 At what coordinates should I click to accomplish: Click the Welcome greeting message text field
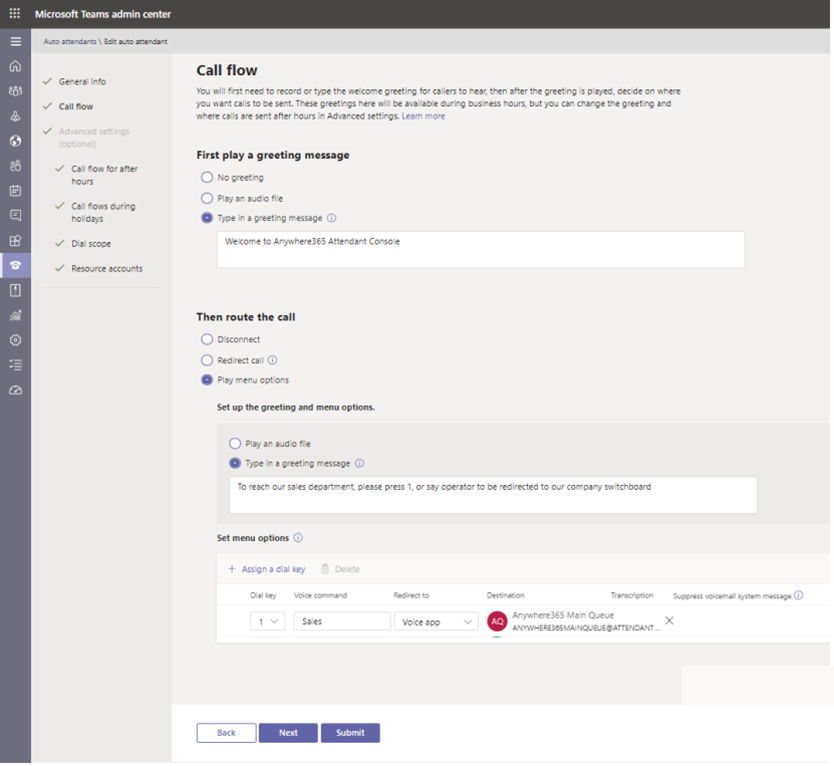[480, 249]
